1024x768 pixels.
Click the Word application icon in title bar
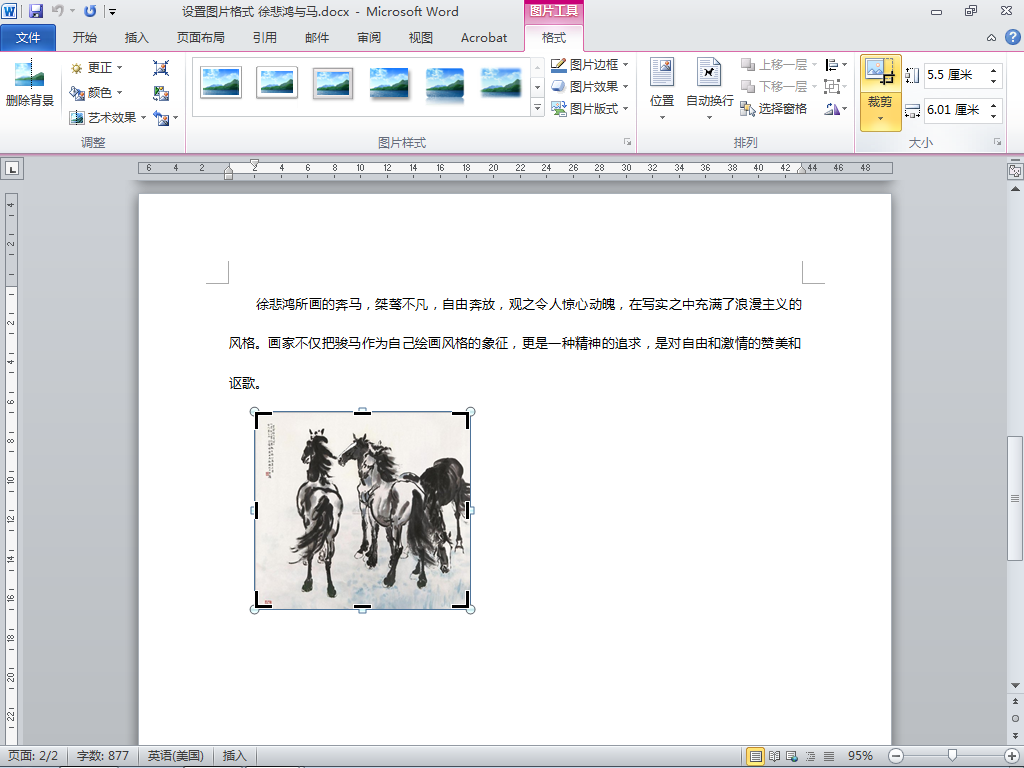click(9, 11)
